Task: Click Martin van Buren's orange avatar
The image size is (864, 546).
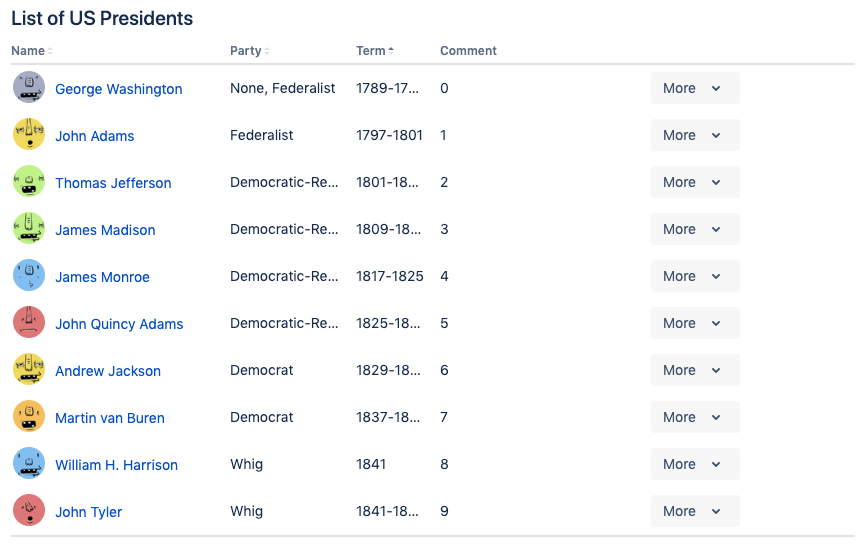Action: click(x=29, y=417)
